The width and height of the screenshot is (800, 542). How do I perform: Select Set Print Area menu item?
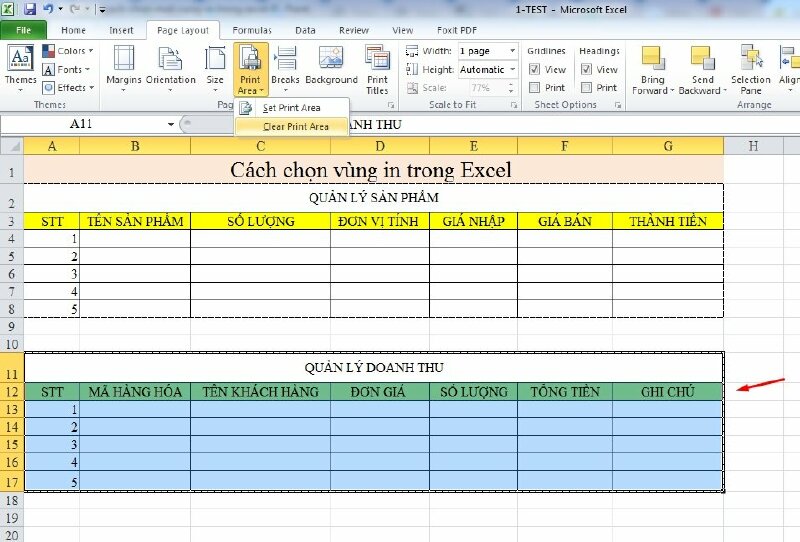(292, 108)
